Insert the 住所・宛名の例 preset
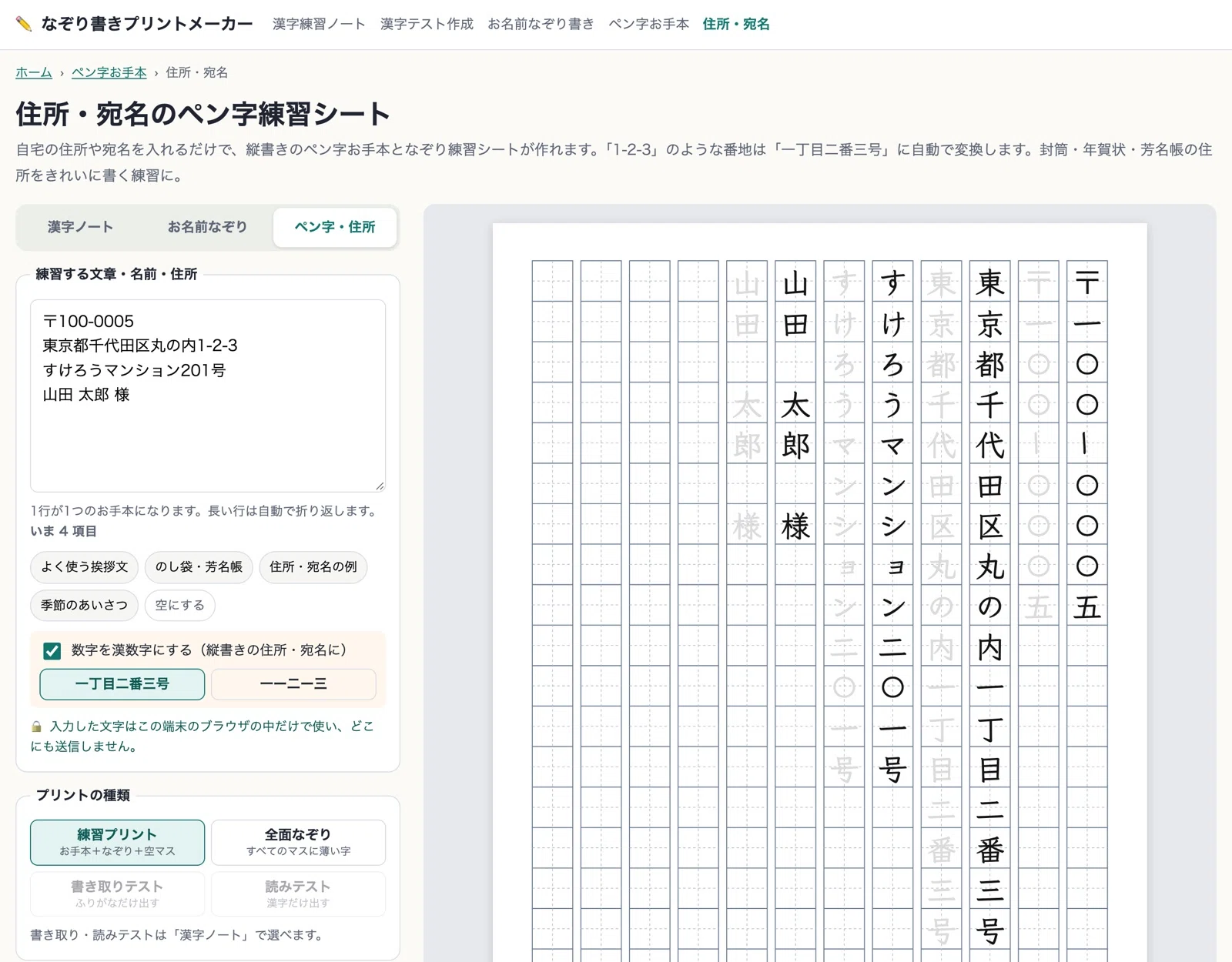This screenshot has height=962, width=1232. point(313,567)
